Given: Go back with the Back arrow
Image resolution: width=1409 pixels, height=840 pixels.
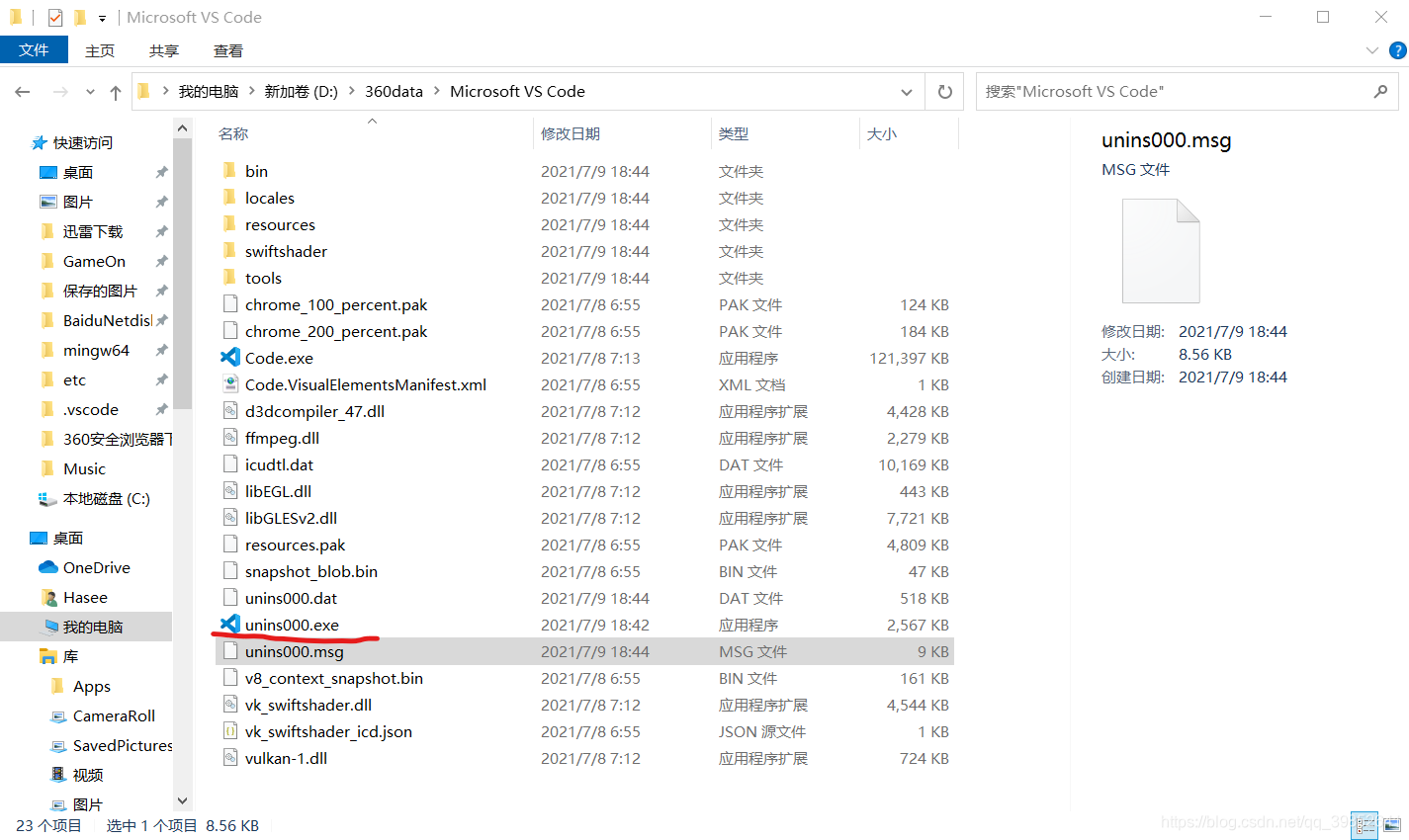Looking at the screenshot, I should (23, 92).
